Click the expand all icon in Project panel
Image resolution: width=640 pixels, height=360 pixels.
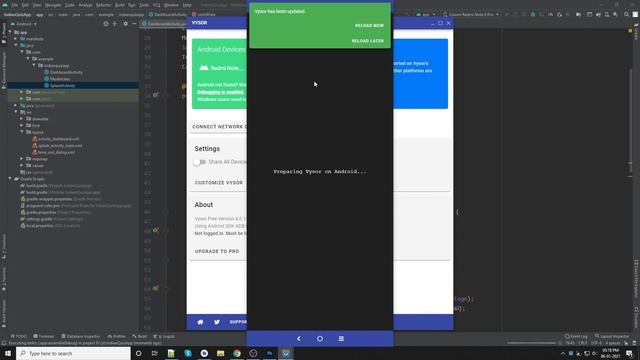pyautogui.click(x=115, y=24)
